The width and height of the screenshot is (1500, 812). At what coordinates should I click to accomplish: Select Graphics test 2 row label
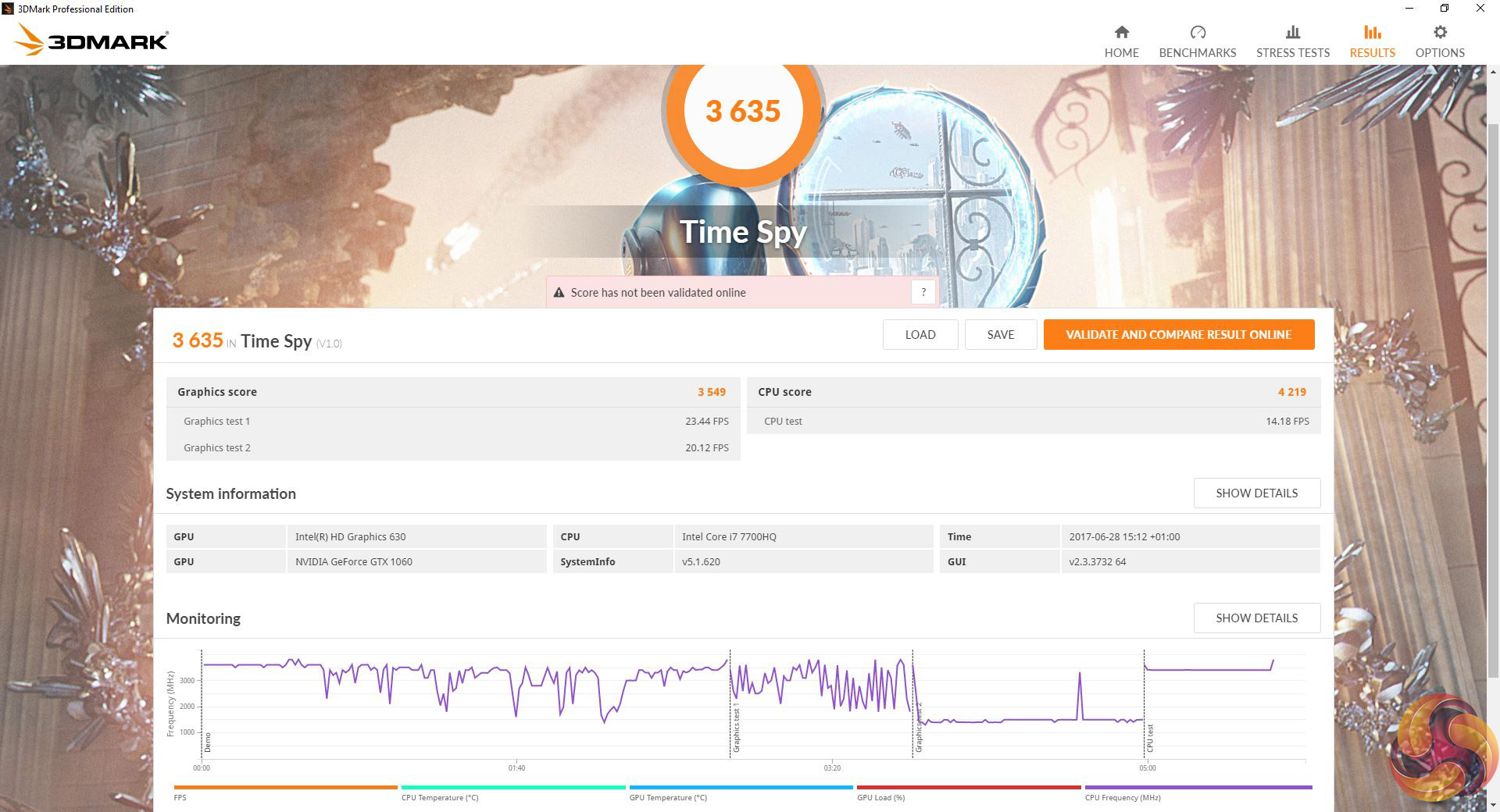point(216,447)
